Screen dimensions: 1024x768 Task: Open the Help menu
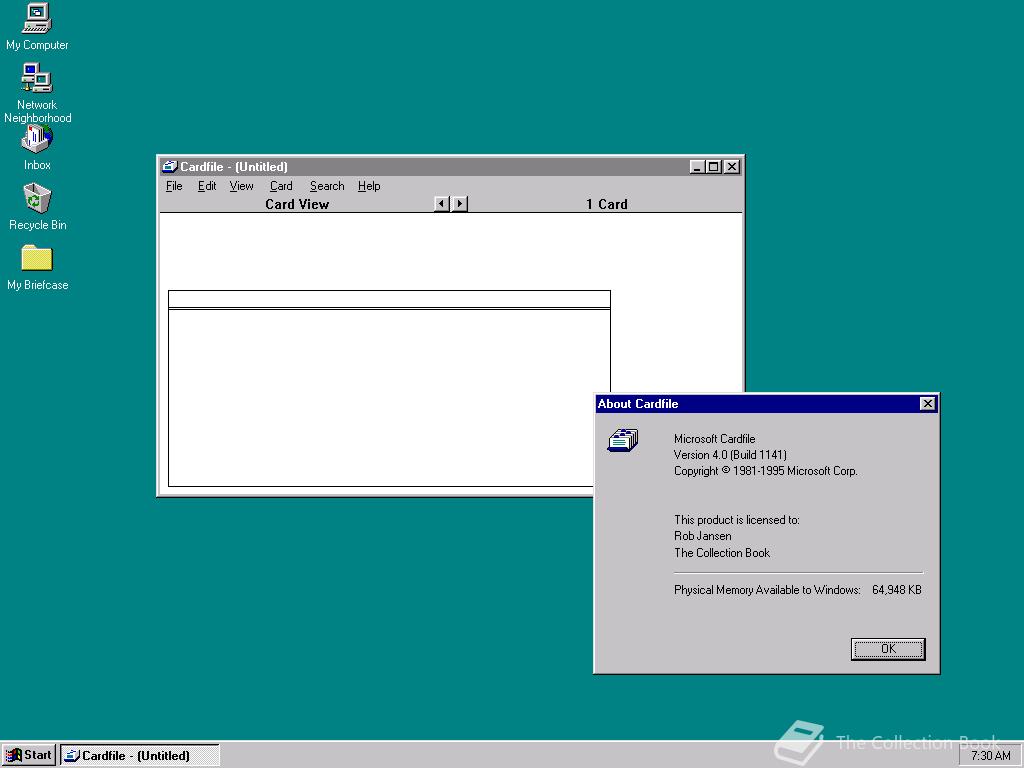point(369,186)
